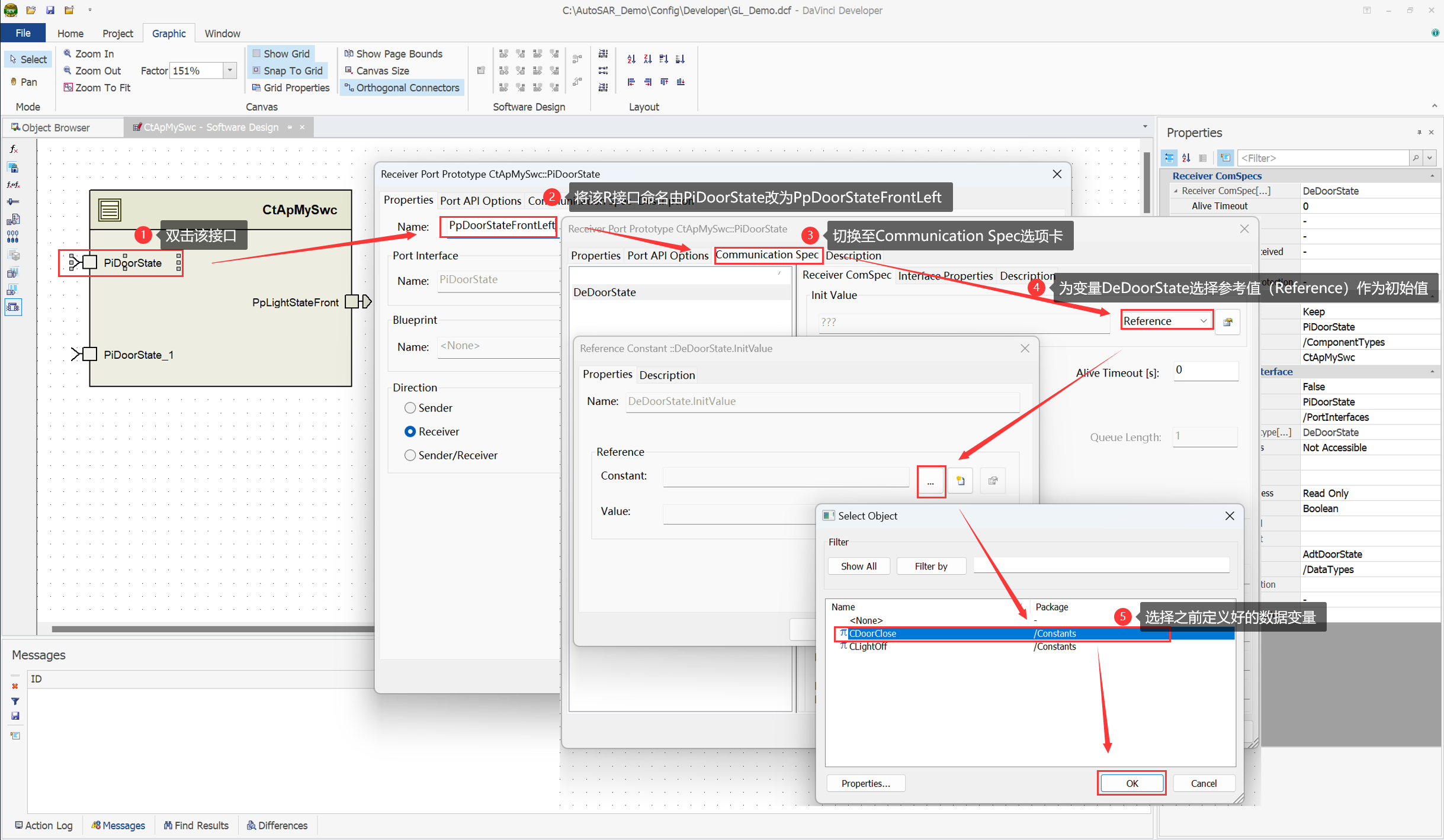
Task: Open the zoom Factor dropdown
Action: 230,70
